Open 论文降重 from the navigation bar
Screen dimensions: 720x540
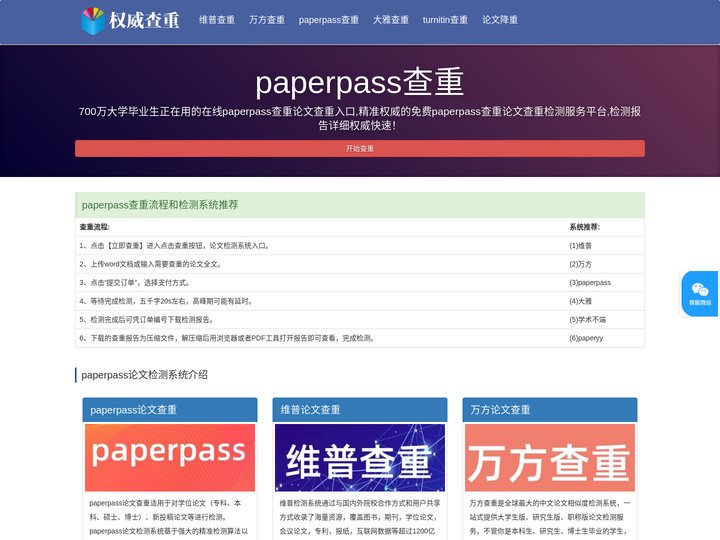[500, 20]
